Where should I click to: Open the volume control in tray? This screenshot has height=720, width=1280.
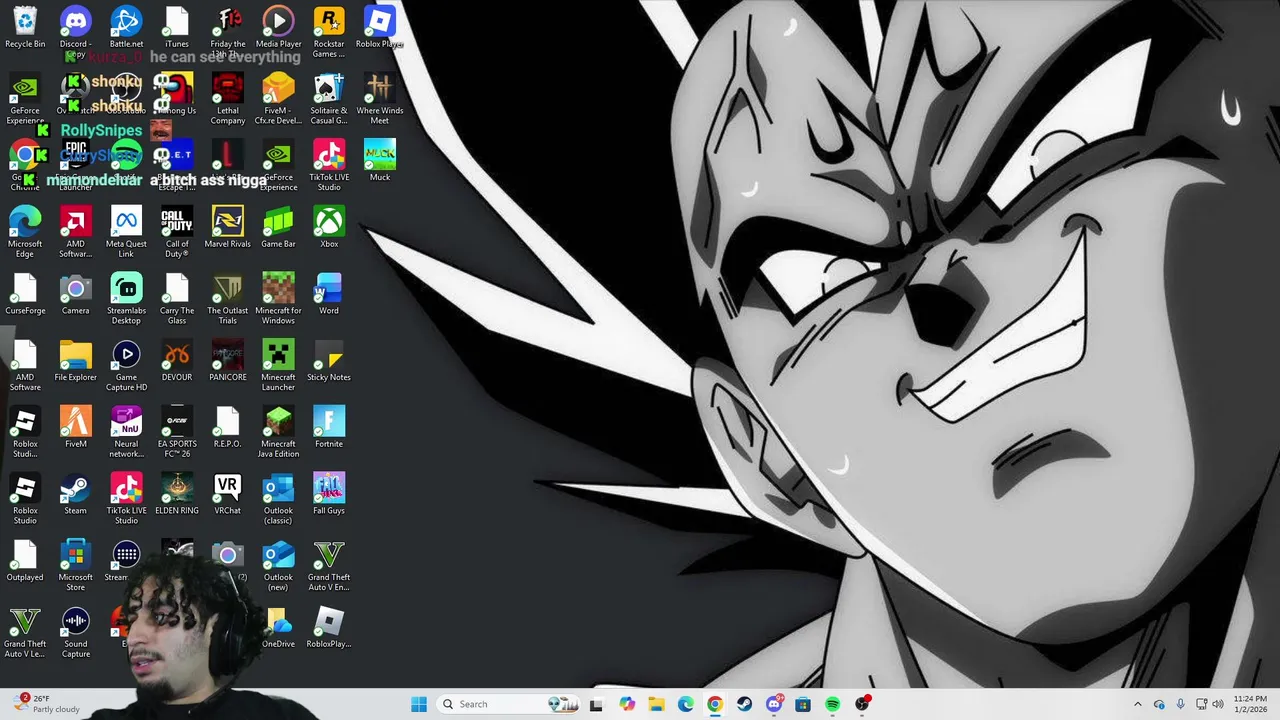[1218, 704]
